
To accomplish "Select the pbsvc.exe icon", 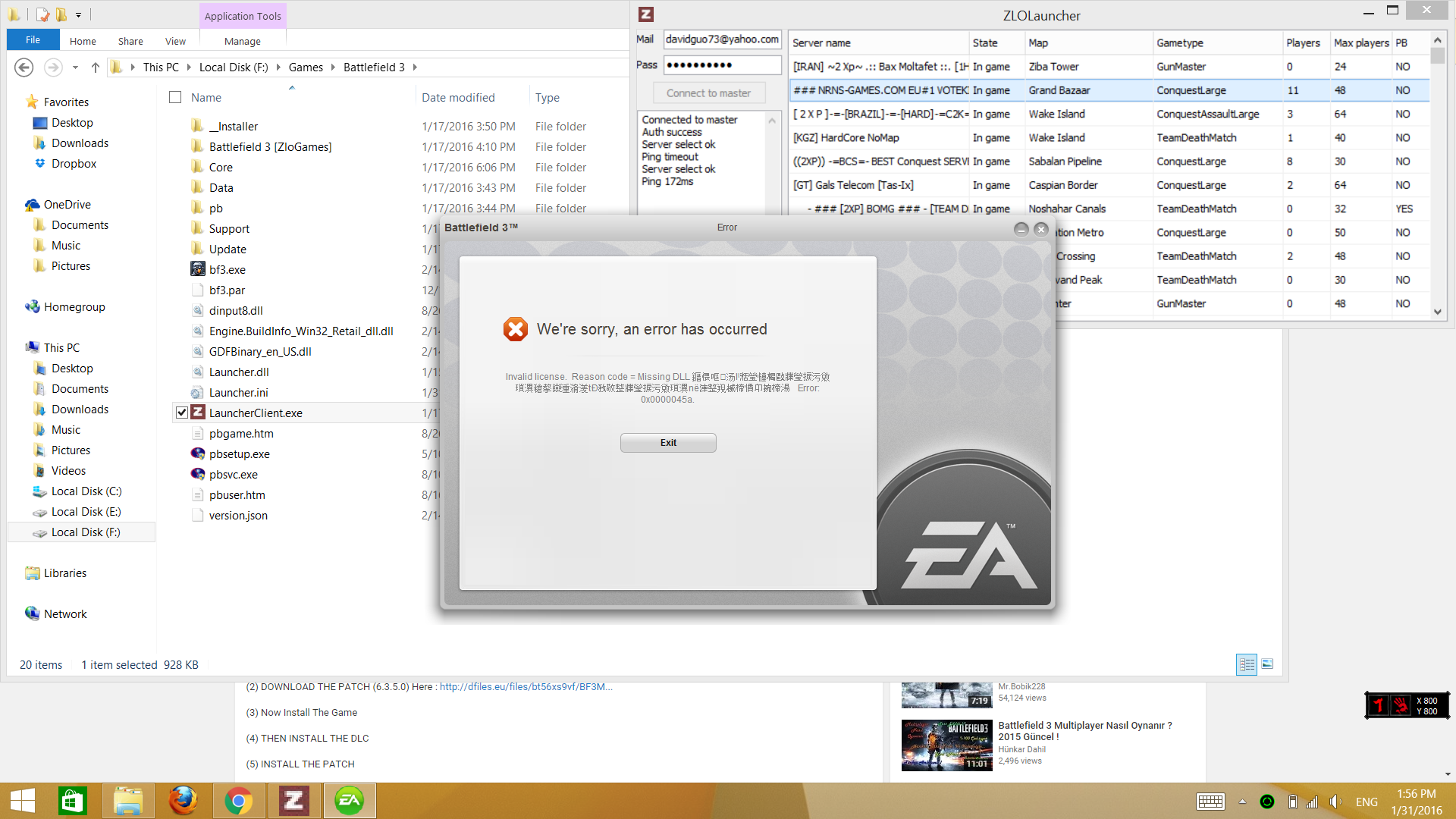I will click(x=198, y=474).
